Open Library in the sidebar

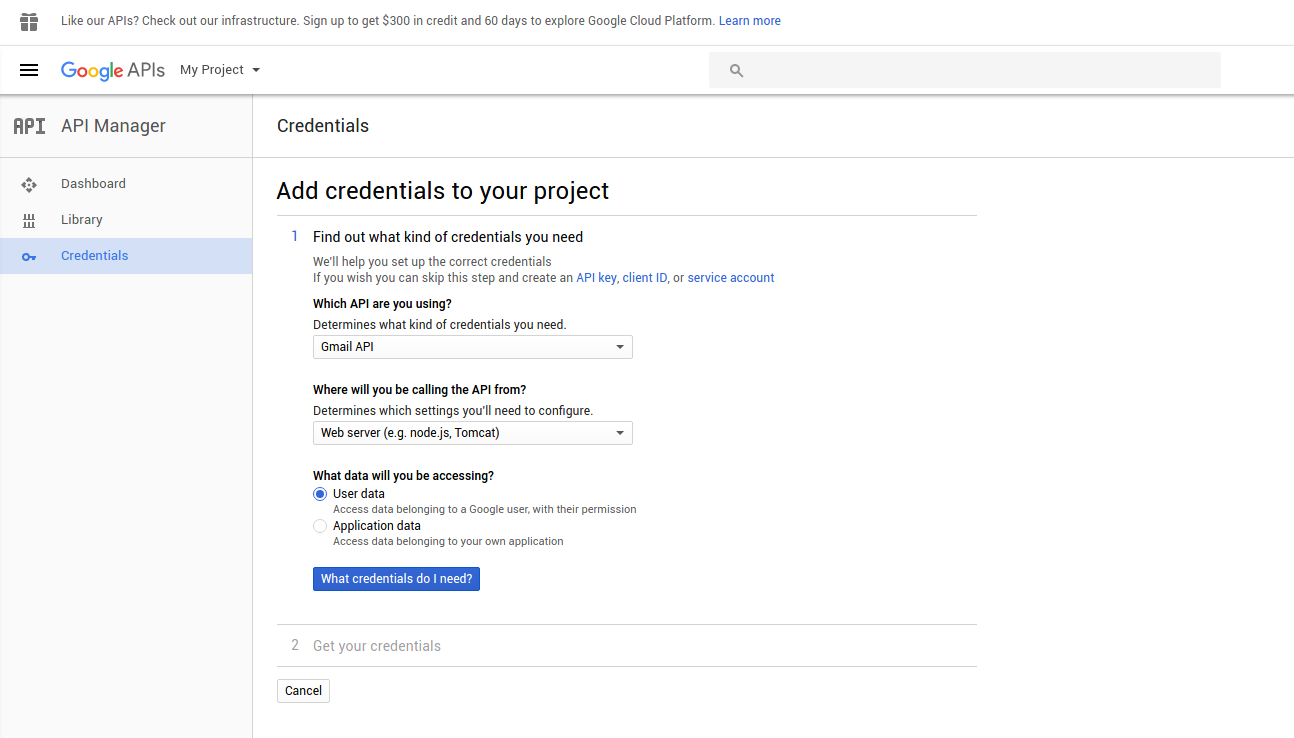pyautogui.click(x=82, y=220)
